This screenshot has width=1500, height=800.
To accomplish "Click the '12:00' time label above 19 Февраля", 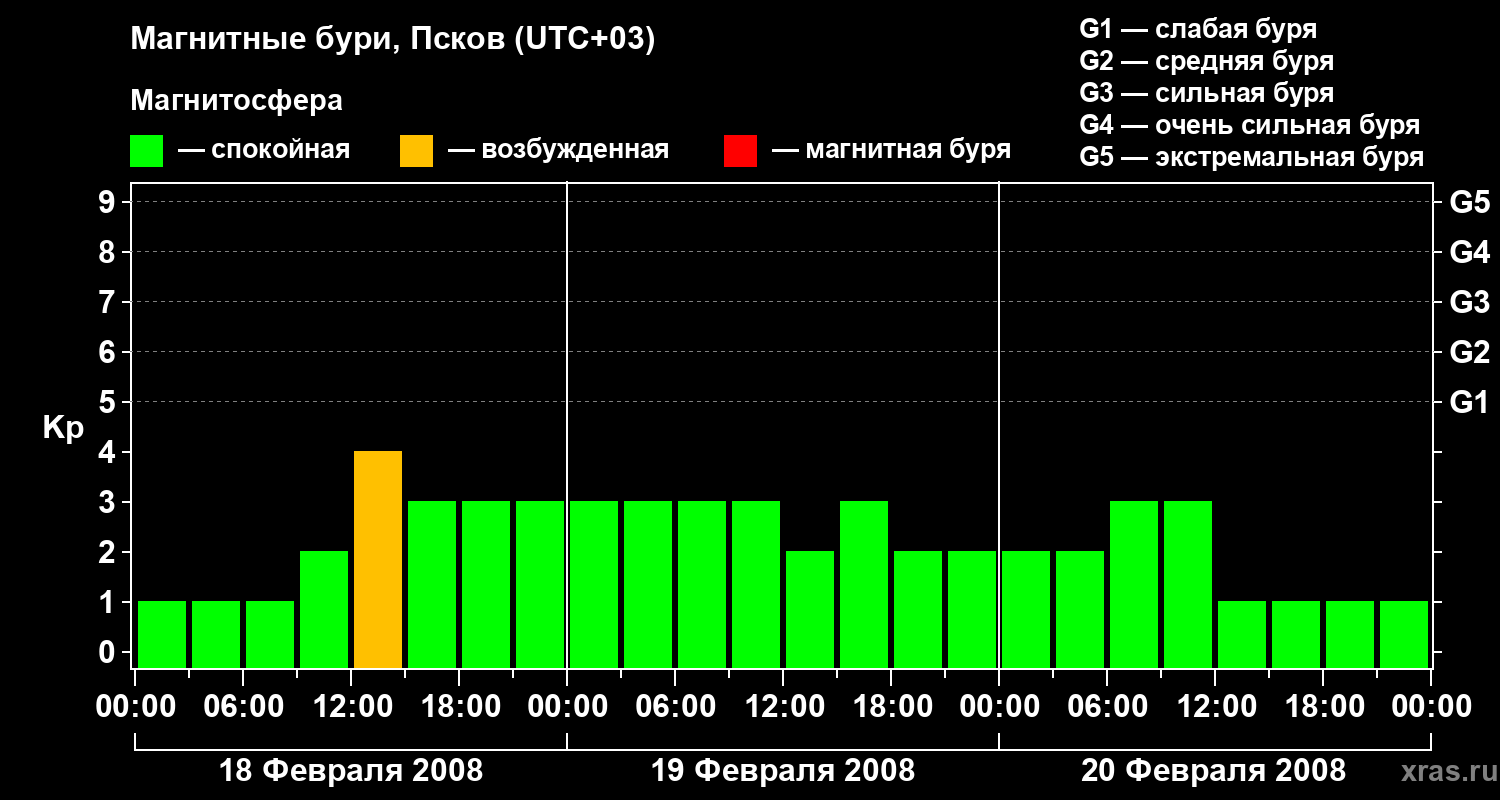I will pyautogui.click(x=783, y=707).
